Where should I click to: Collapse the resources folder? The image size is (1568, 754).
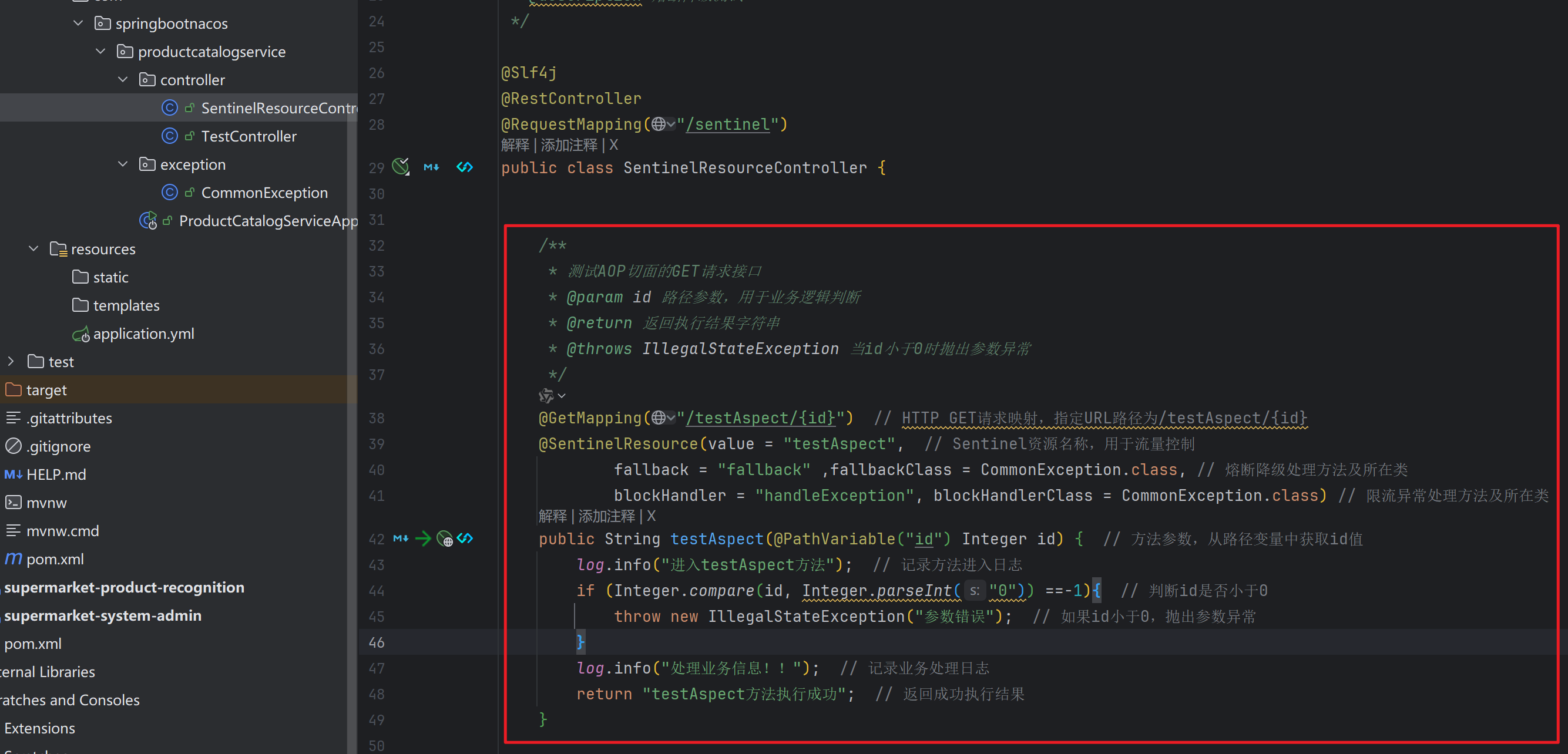point(33,249)
